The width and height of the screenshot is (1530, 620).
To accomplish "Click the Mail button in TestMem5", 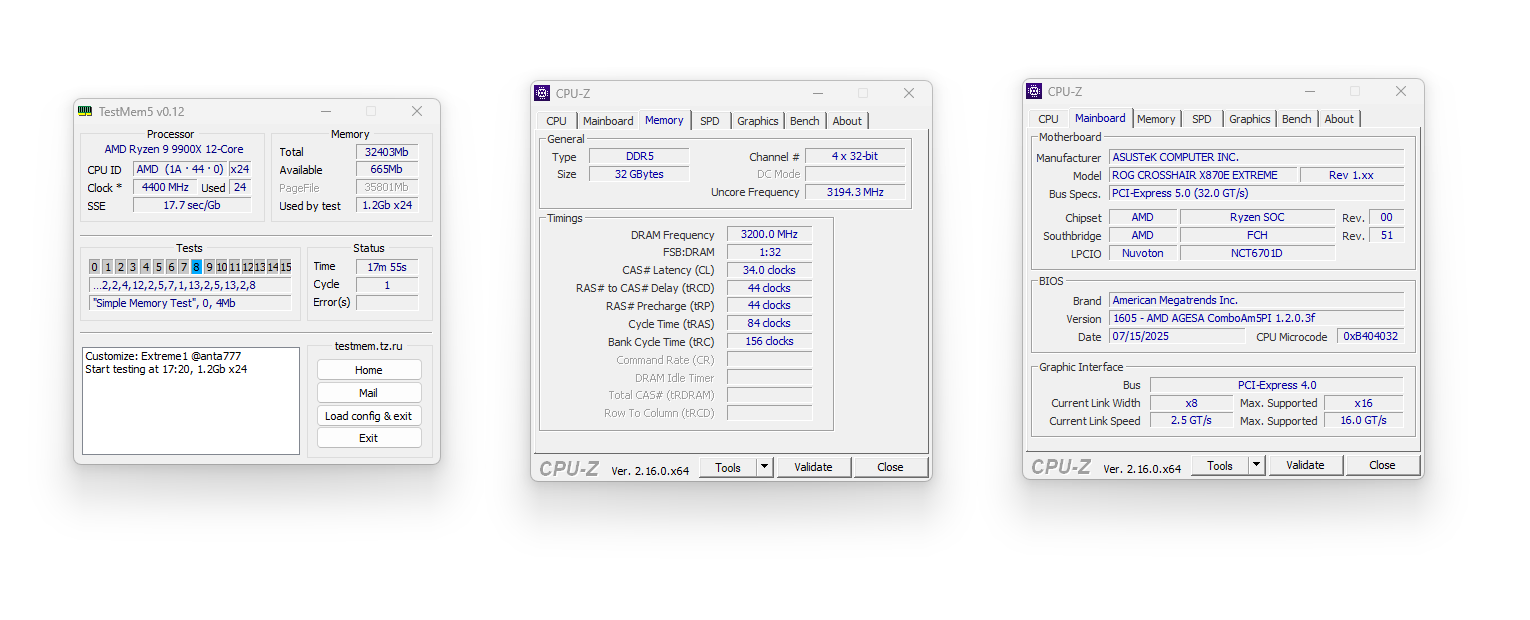I will click(369, 393).
